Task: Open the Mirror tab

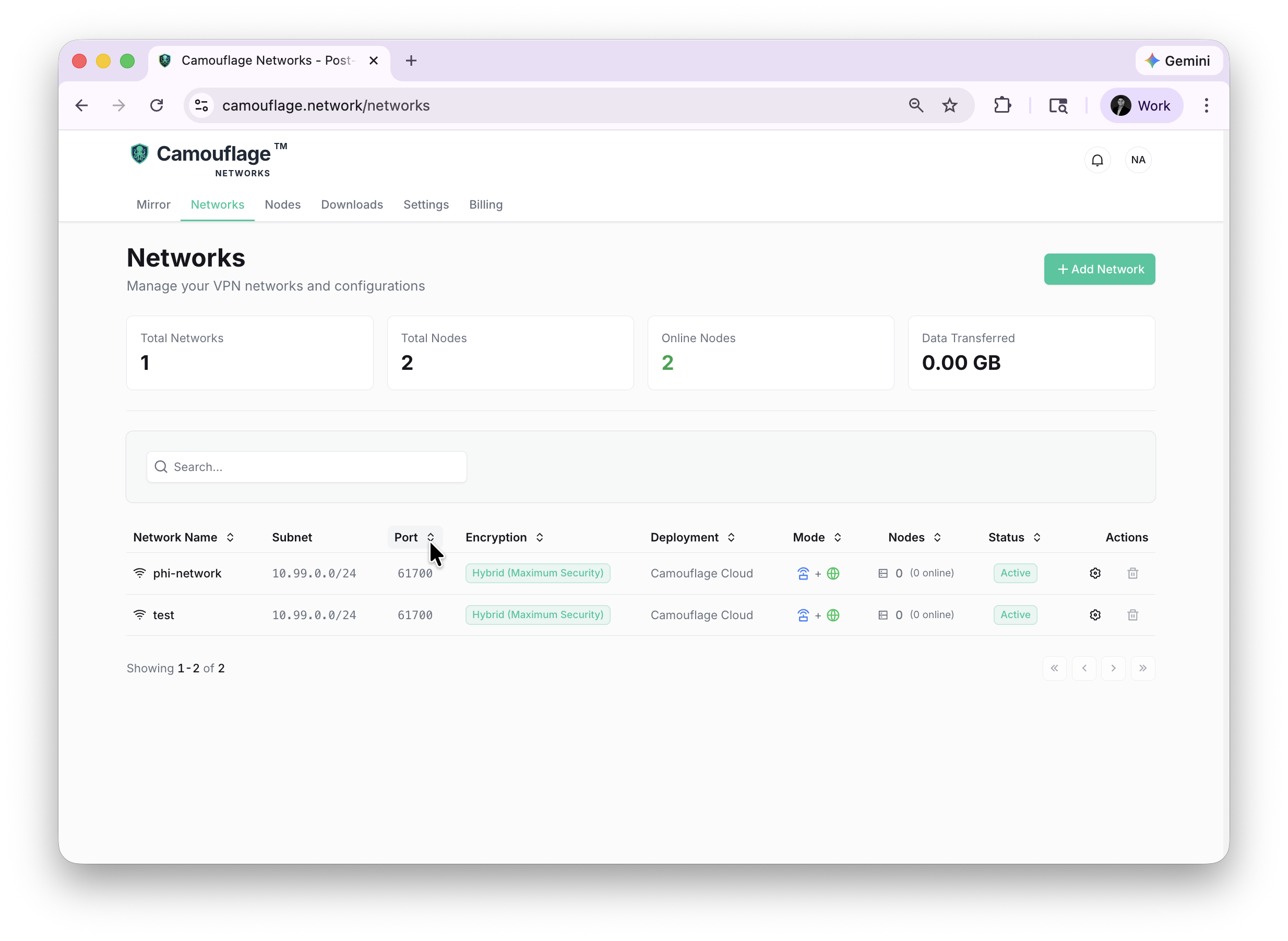Action: (153, 204)
